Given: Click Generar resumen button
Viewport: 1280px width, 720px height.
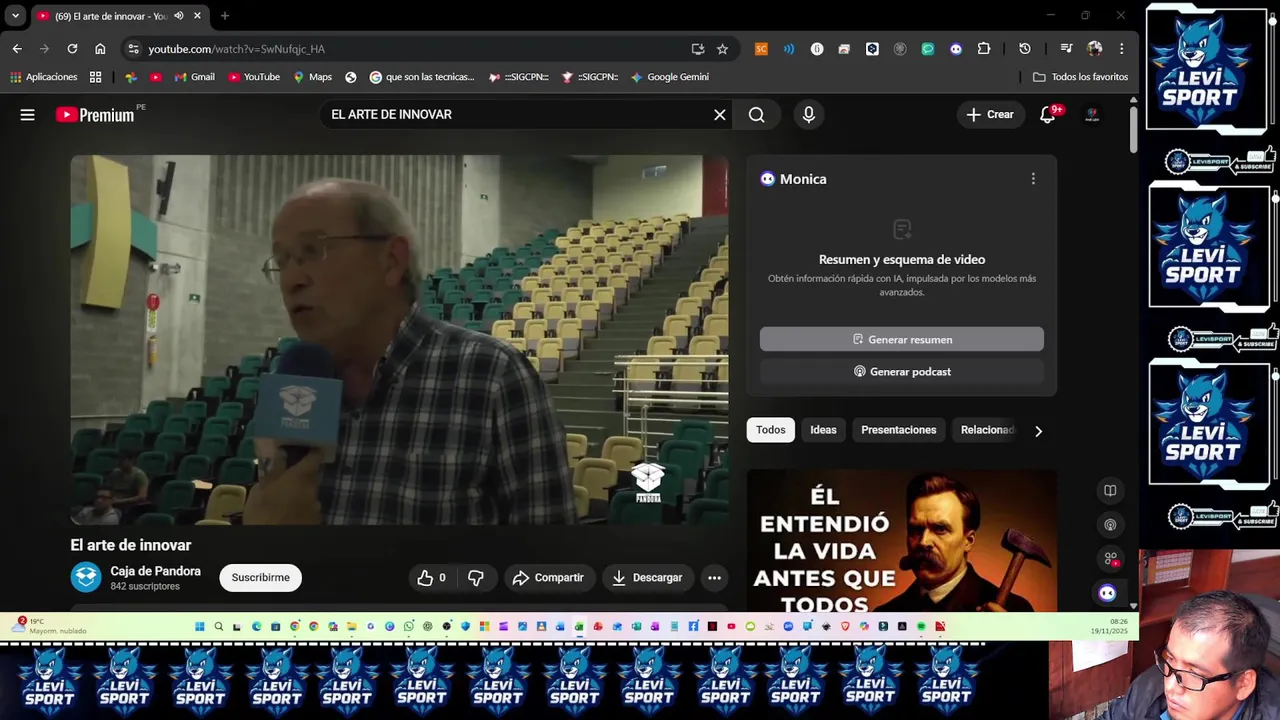Looking at the screenshot, I should pyautogui.click(x=901, y=339).
